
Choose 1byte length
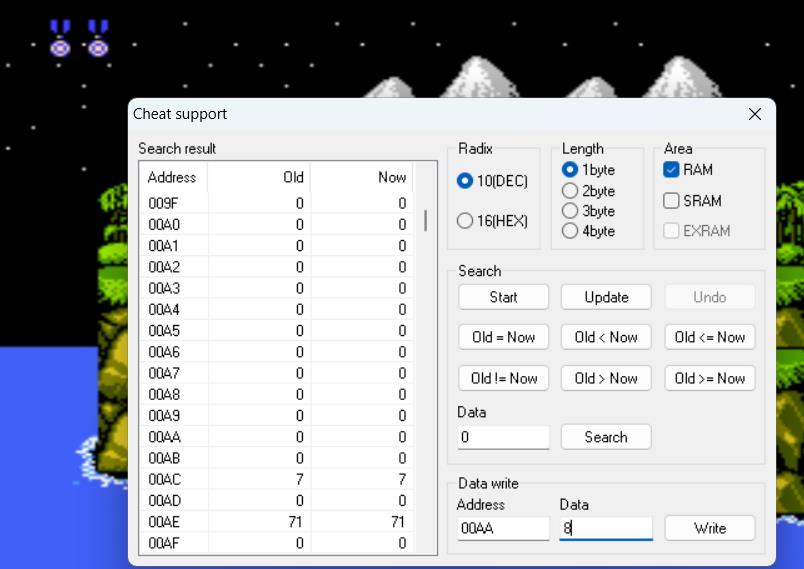tap(588, 169)
